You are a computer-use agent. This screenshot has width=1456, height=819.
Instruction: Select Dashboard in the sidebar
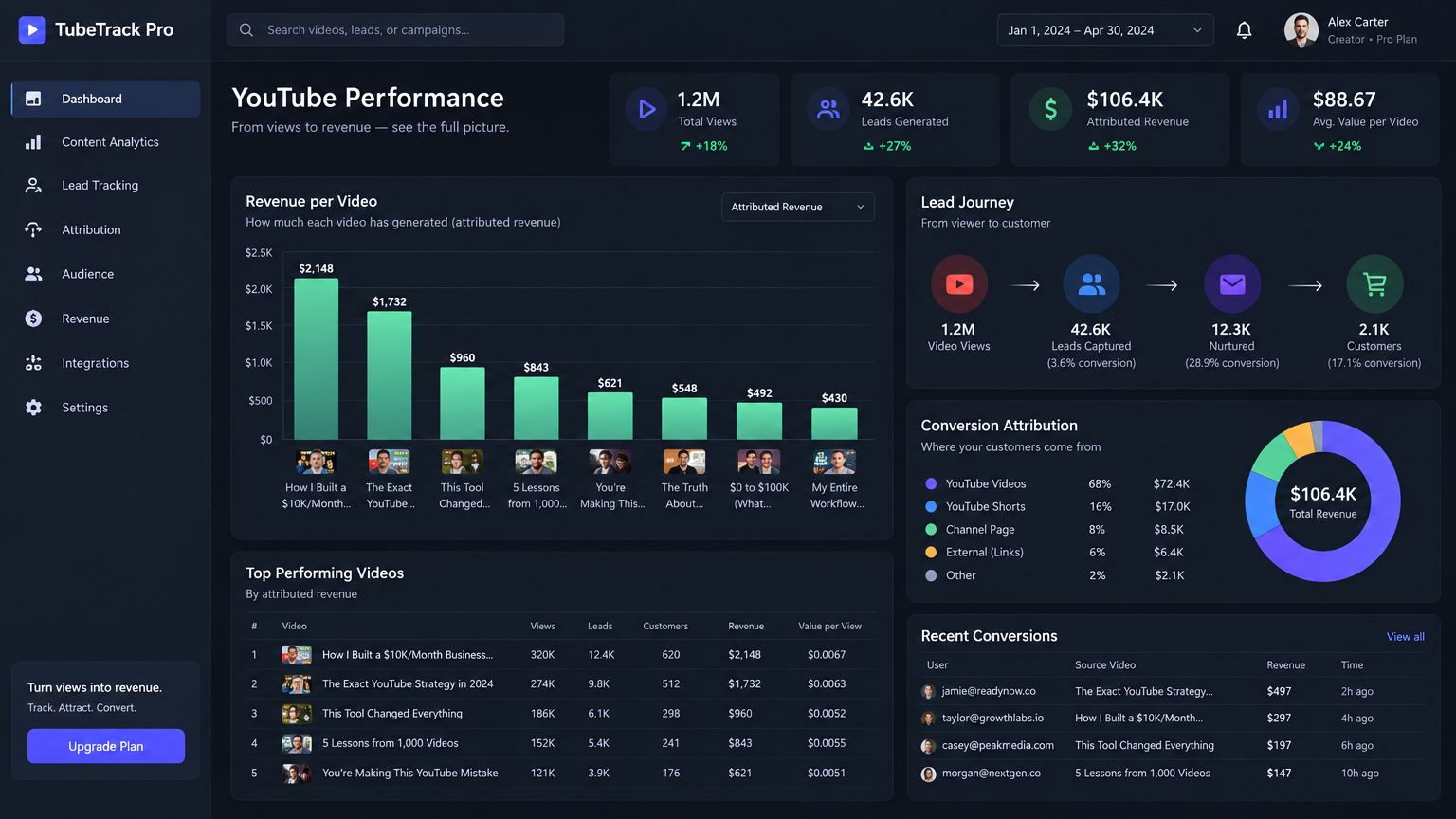tap(105, 99)
